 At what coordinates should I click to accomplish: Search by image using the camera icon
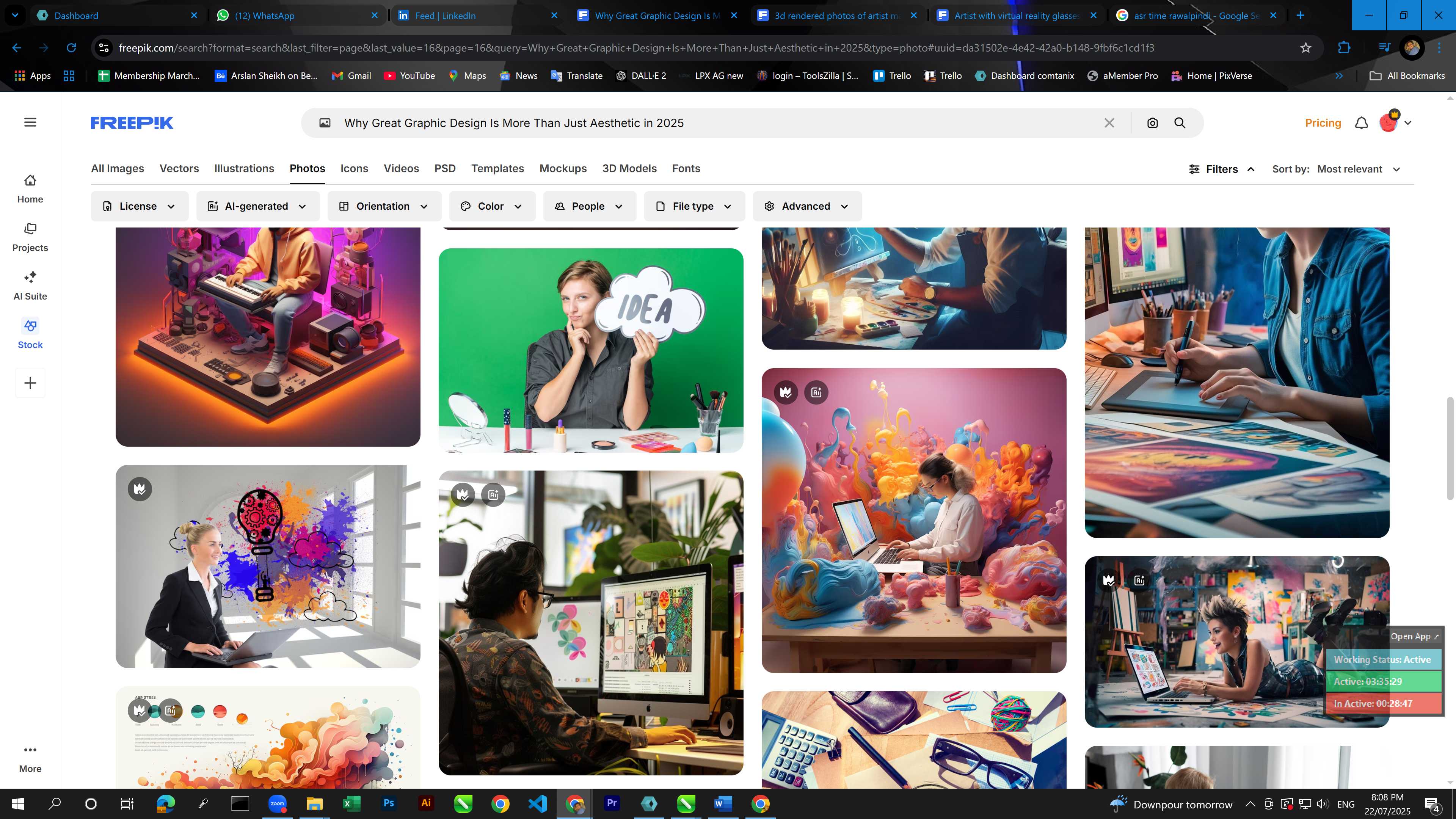tap(1153, 122)
